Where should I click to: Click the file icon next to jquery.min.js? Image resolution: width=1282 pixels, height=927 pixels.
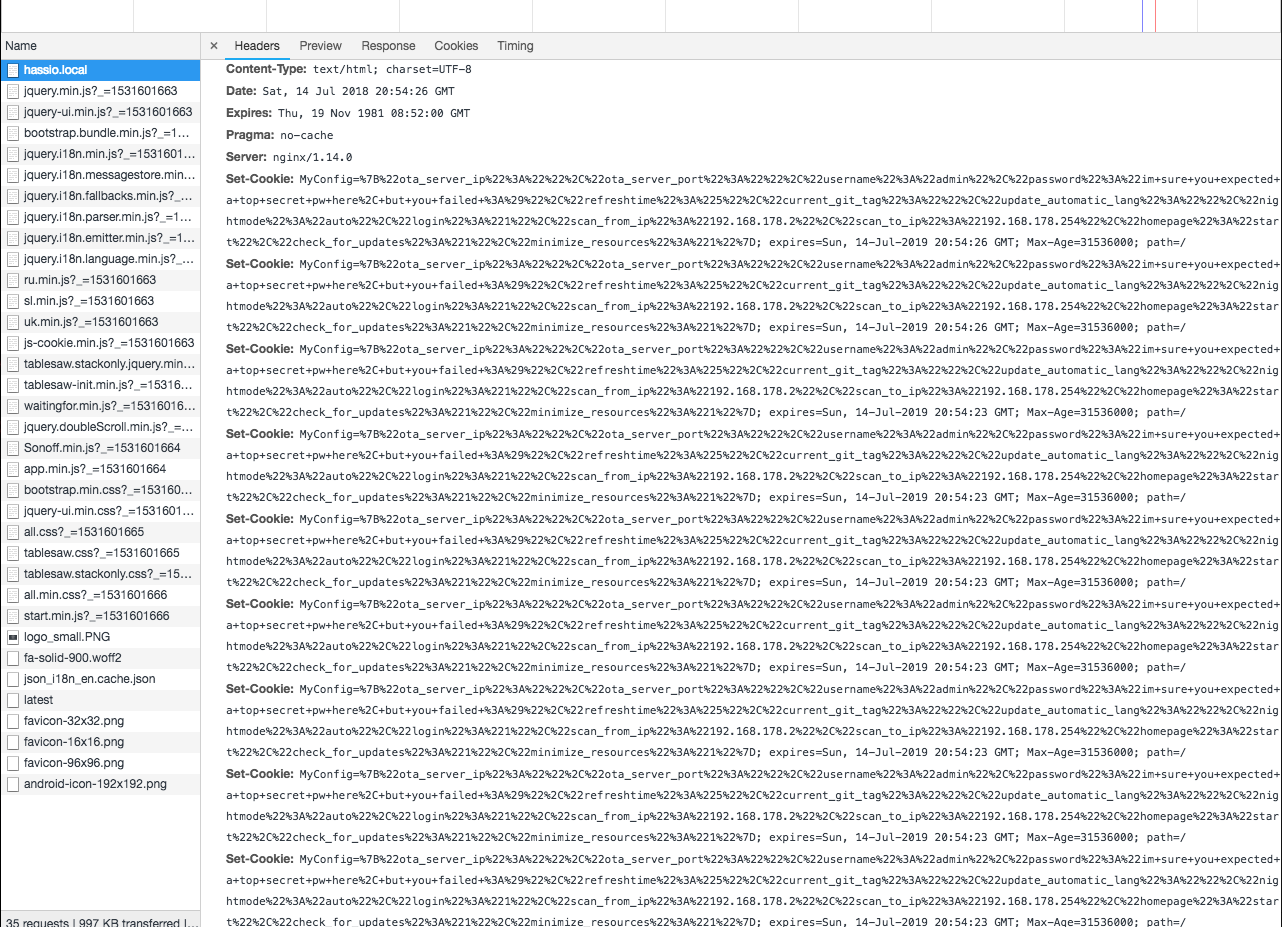click(x=12, y=90)
